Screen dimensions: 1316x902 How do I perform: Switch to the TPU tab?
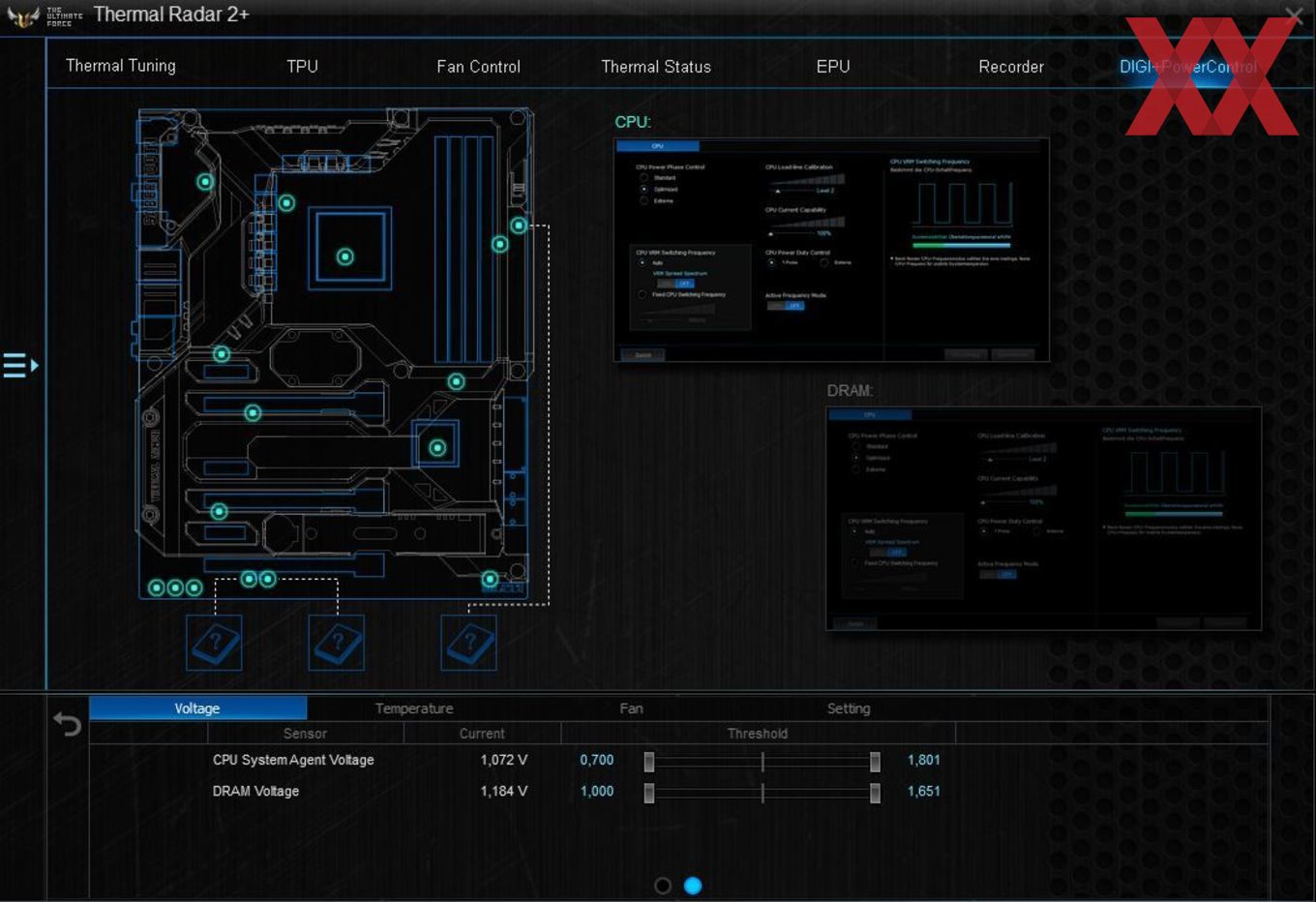click(x=302, y=66)
